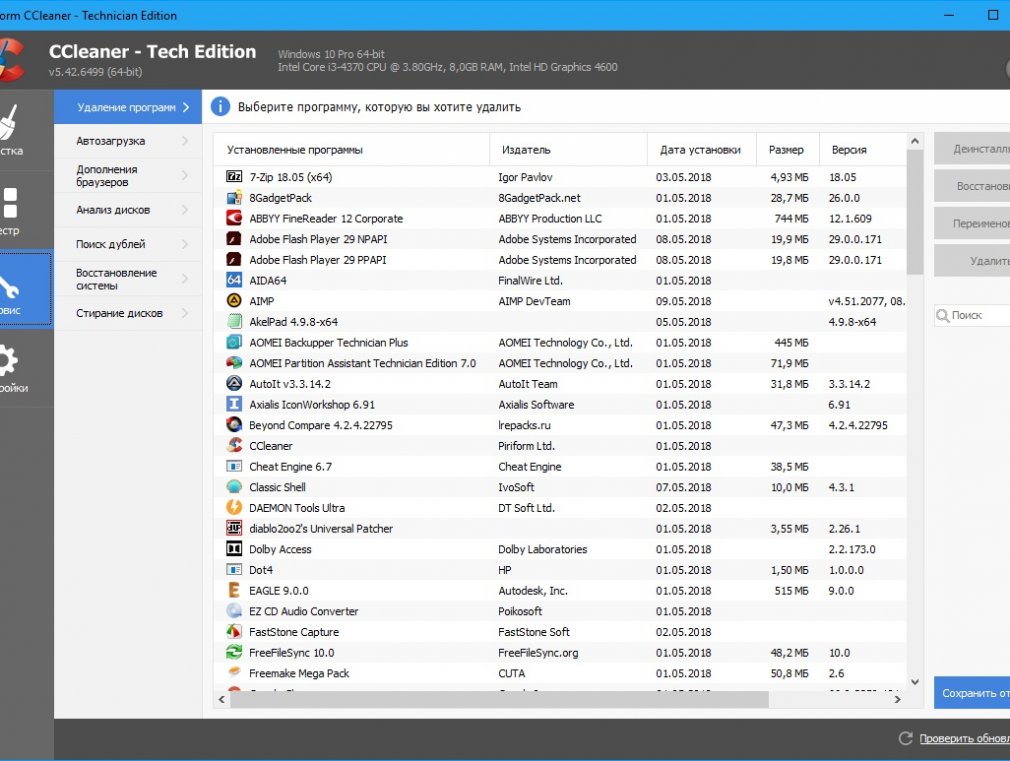Click the AIDA64 icon
This screenshot has width=1010, height=761.
234,280
